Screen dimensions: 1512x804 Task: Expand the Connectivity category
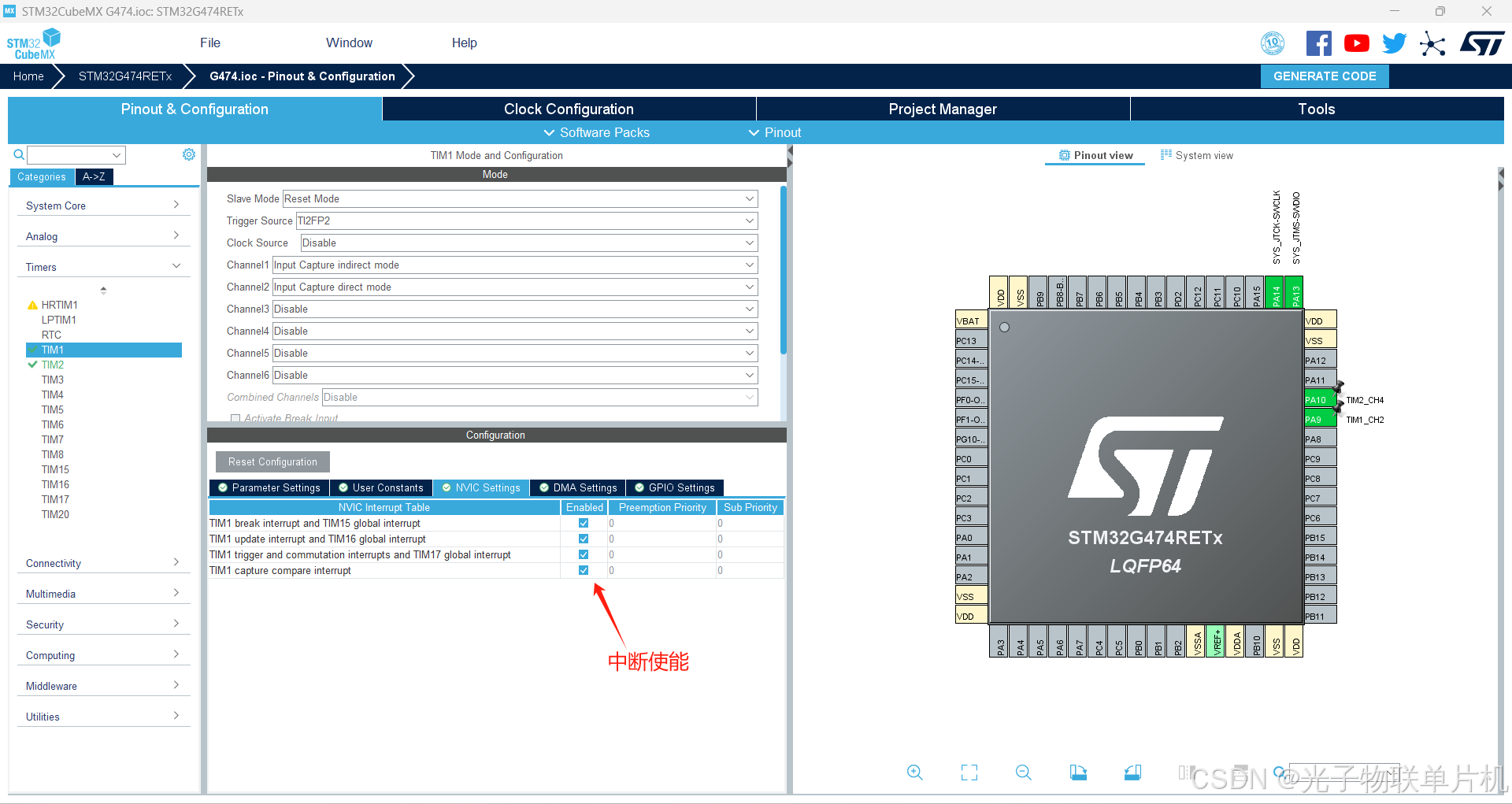[103, 563]
